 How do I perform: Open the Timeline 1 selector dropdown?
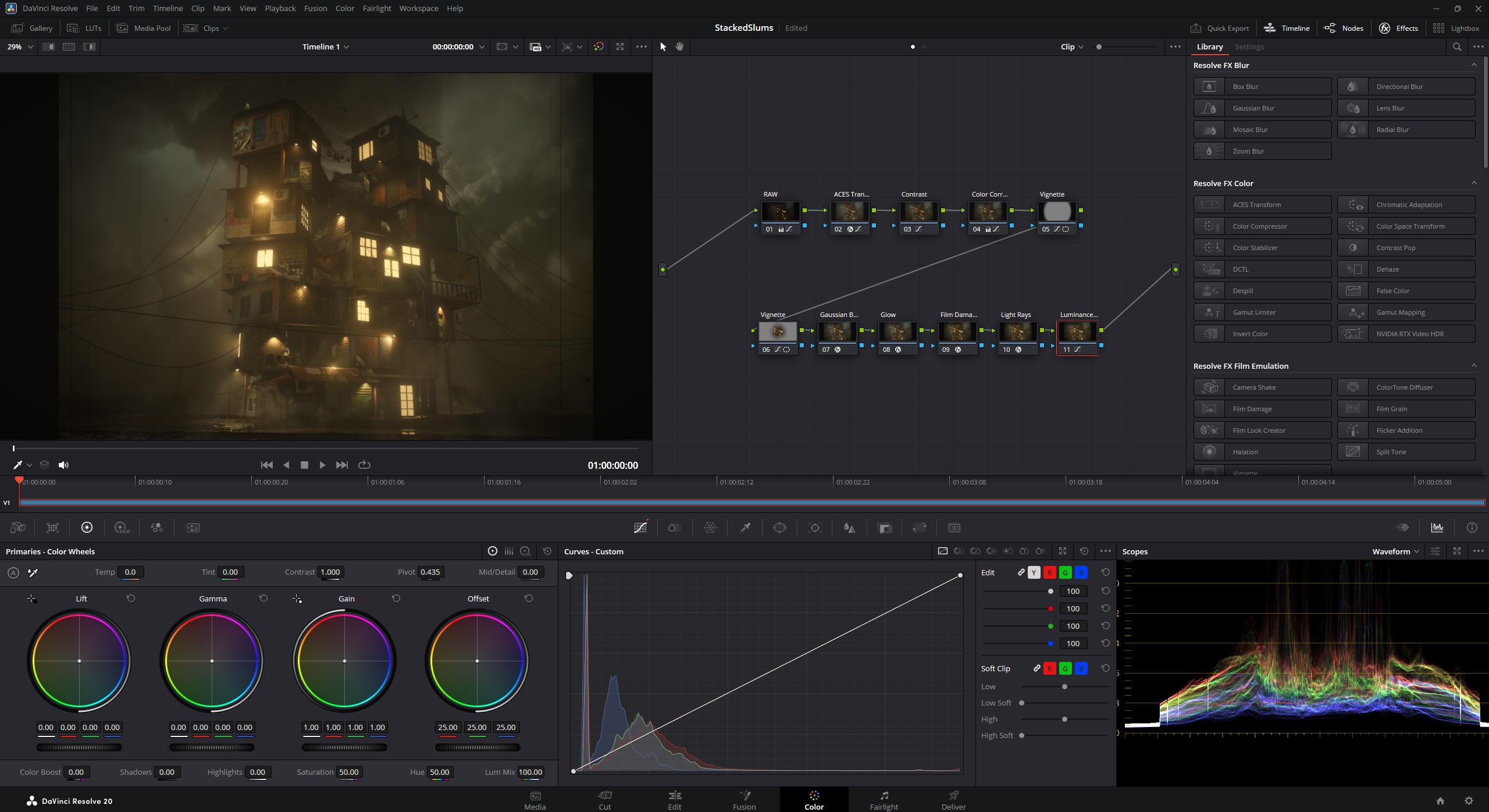pos(326,47)
